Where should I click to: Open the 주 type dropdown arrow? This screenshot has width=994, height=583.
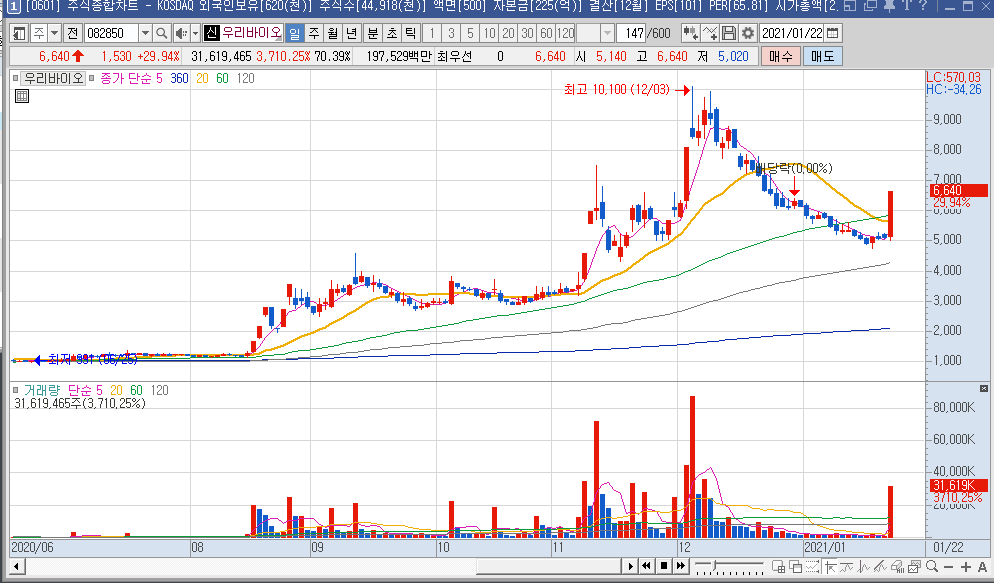[x=54, y=33]
